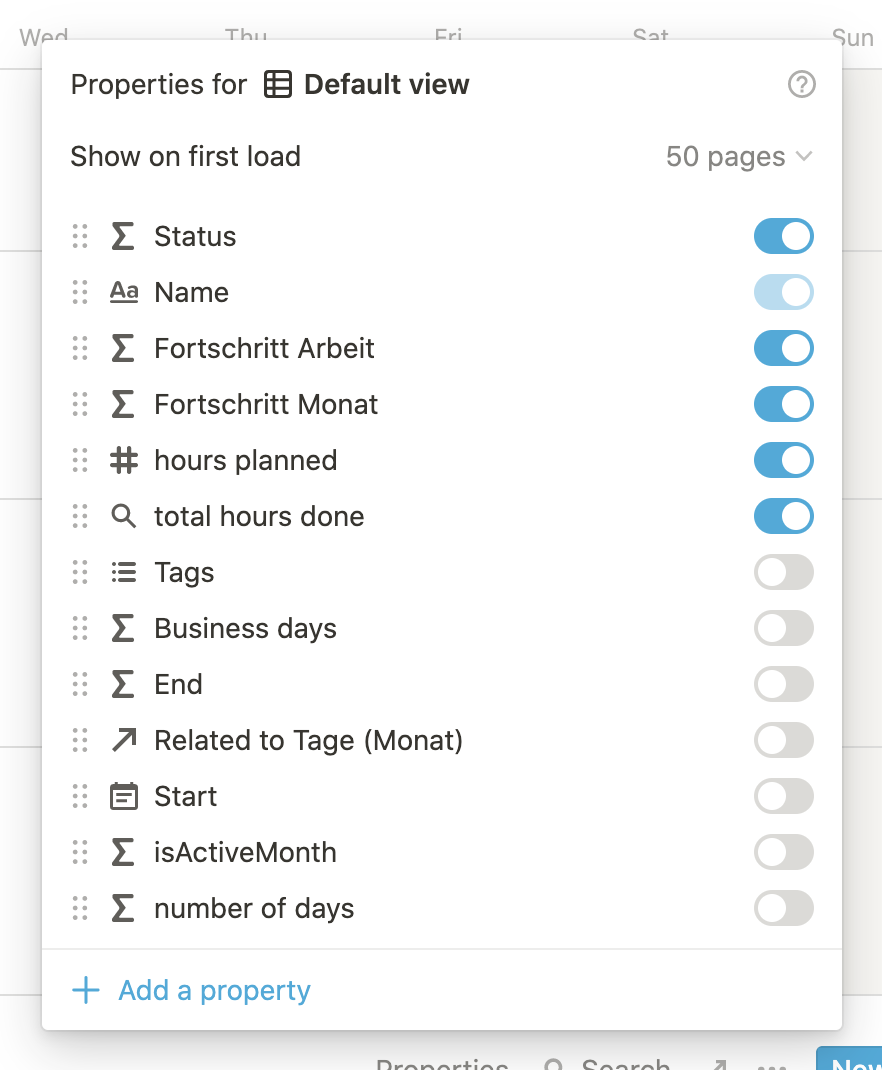
Task: Click the number hash icon for hours planned
Action: tap(123, 460)
